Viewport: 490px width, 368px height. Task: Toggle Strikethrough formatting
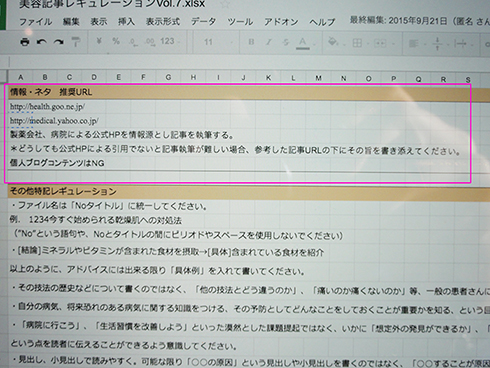(x=286, y=42)
